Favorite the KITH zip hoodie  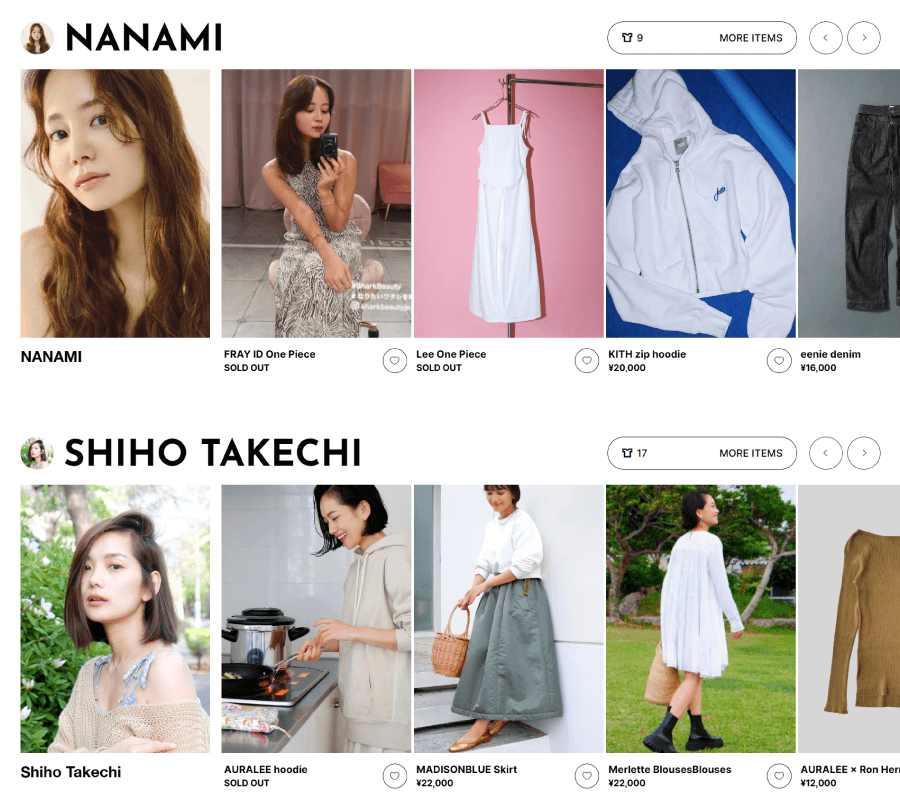click(x=779, y=360)
